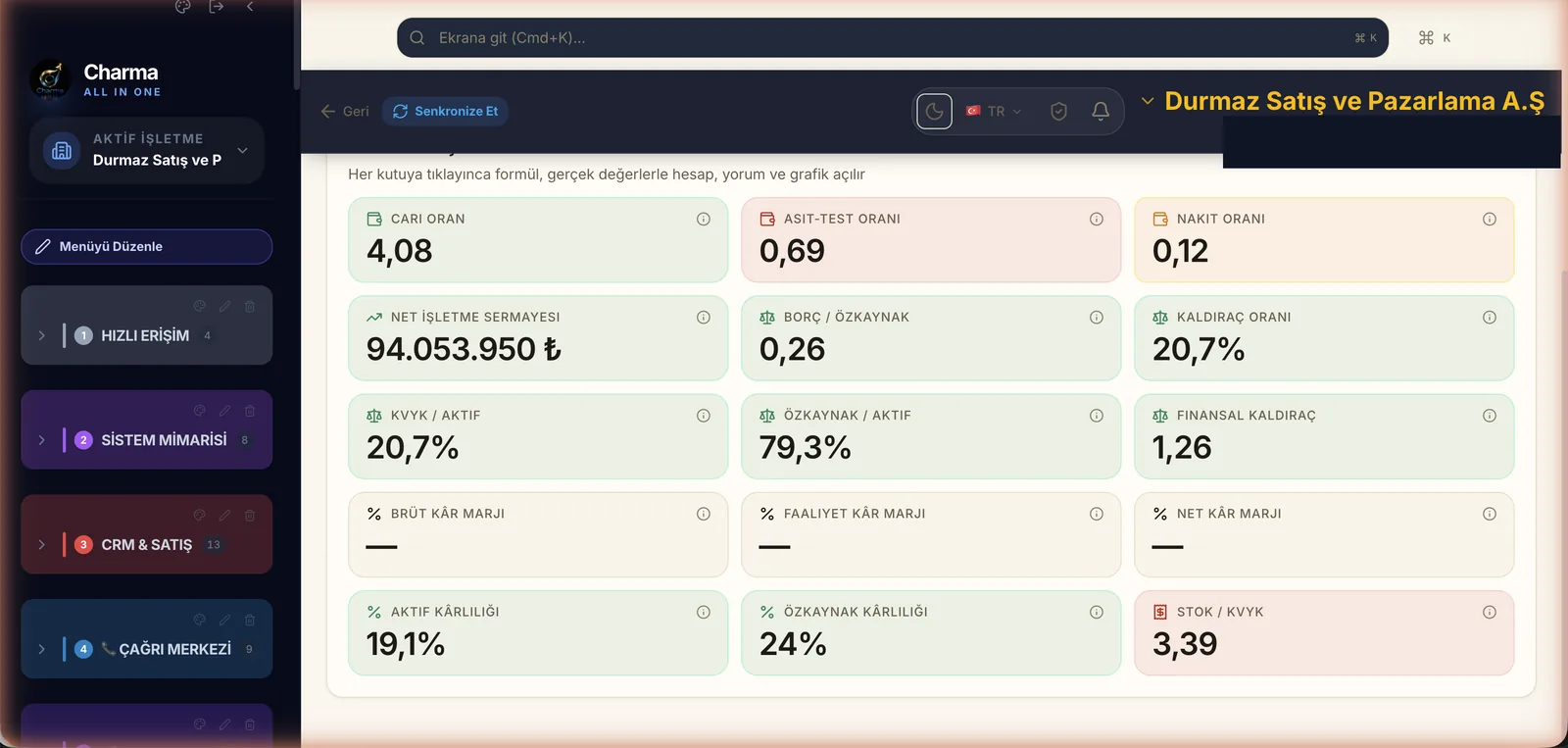Click the Ekrana git search field
This screenshot has width=1568, height=748.
(x=893, y=38)
